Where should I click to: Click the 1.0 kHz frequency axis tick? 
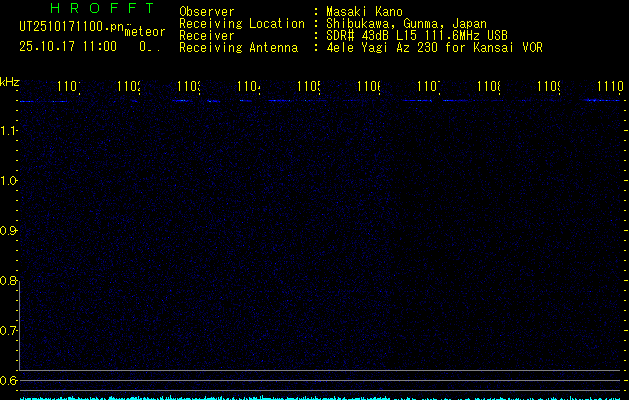tap(9, 181)
